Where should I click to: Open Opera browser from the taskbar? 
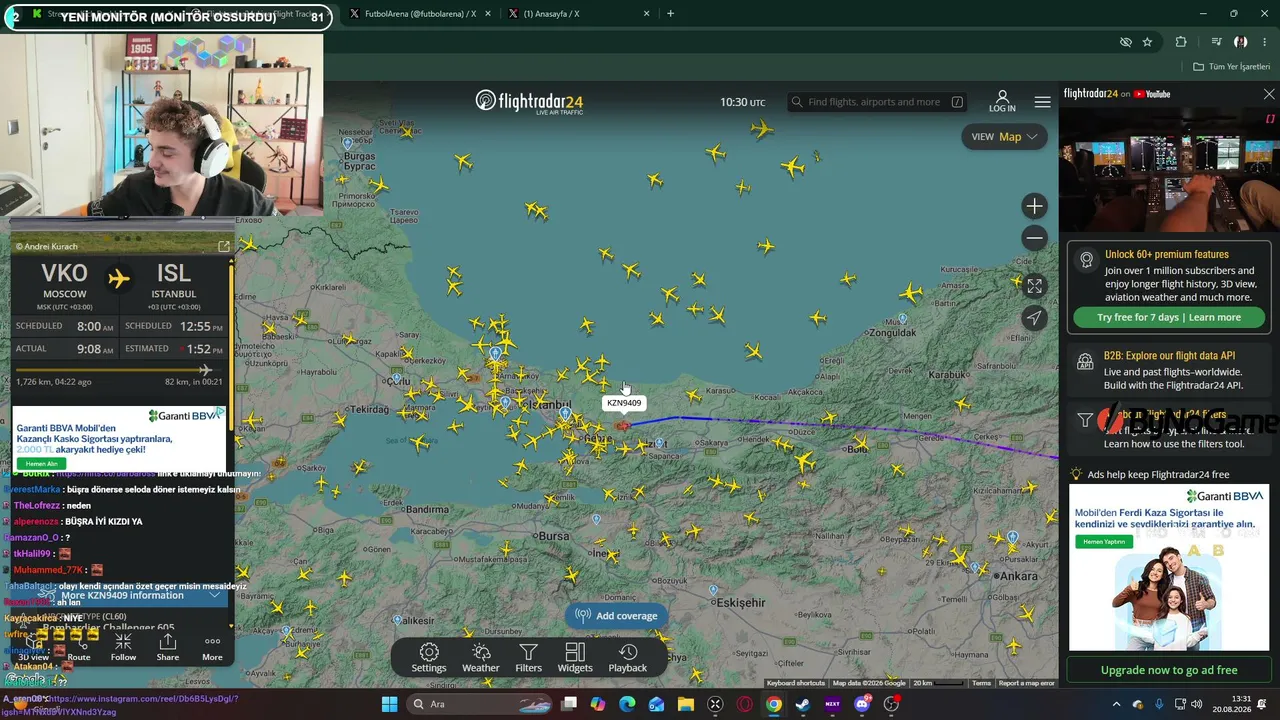tap(744, 704)
